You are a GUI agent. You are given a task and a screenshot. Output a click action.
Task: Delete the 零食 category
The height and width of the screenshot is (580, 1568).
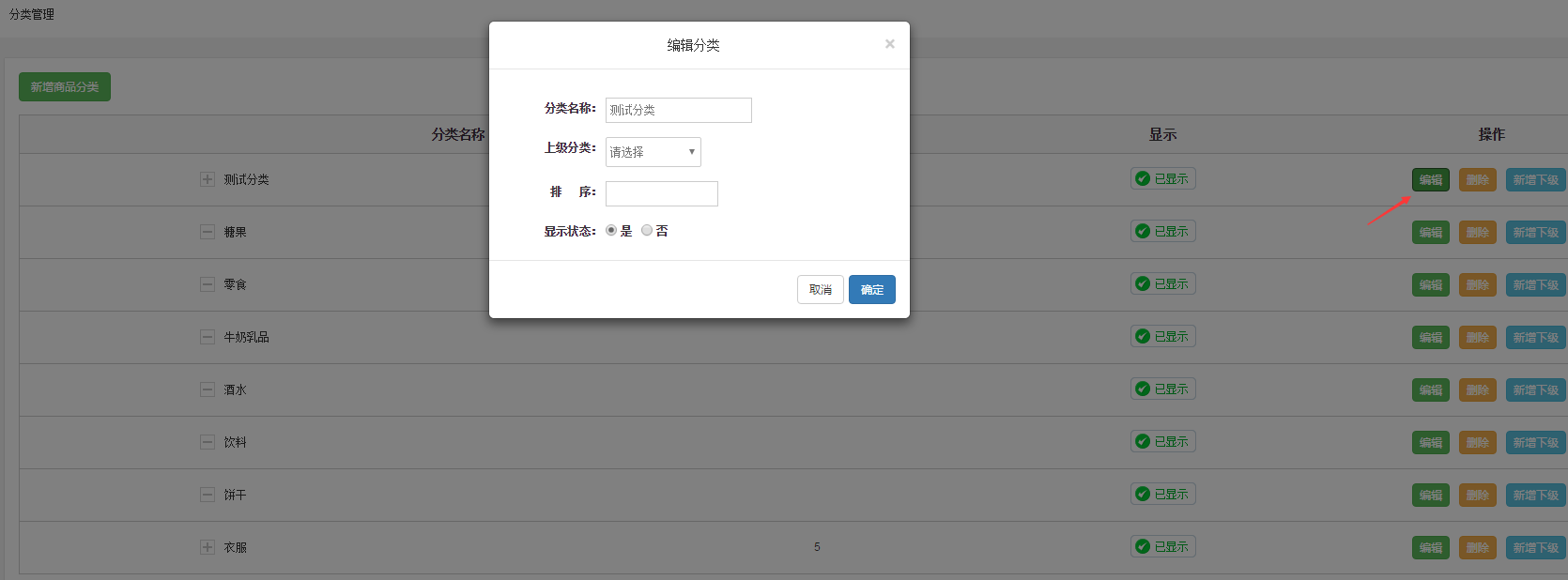coord(1478,284)
